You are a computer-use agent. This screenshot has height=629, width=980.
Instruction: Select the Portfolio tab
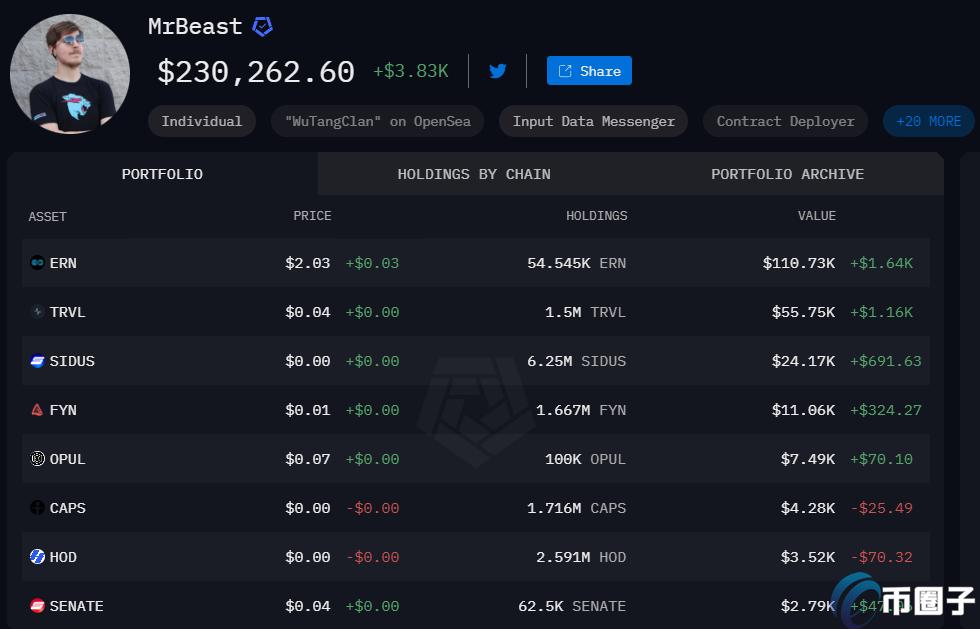(162, 174)
